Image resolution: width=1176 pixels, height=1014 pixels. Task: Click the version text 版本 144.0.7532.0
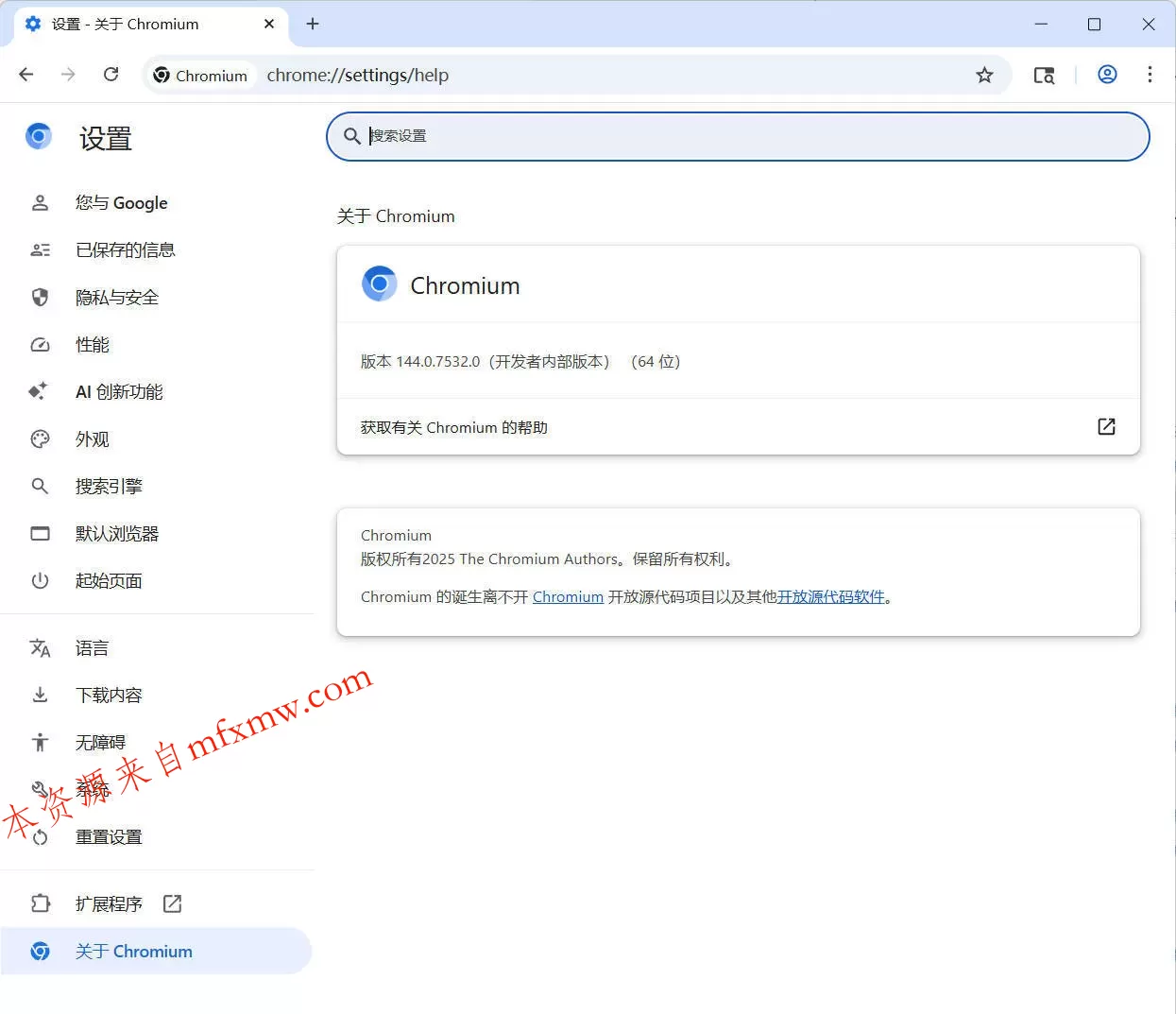pyautogui.click(x=420, y=362)
